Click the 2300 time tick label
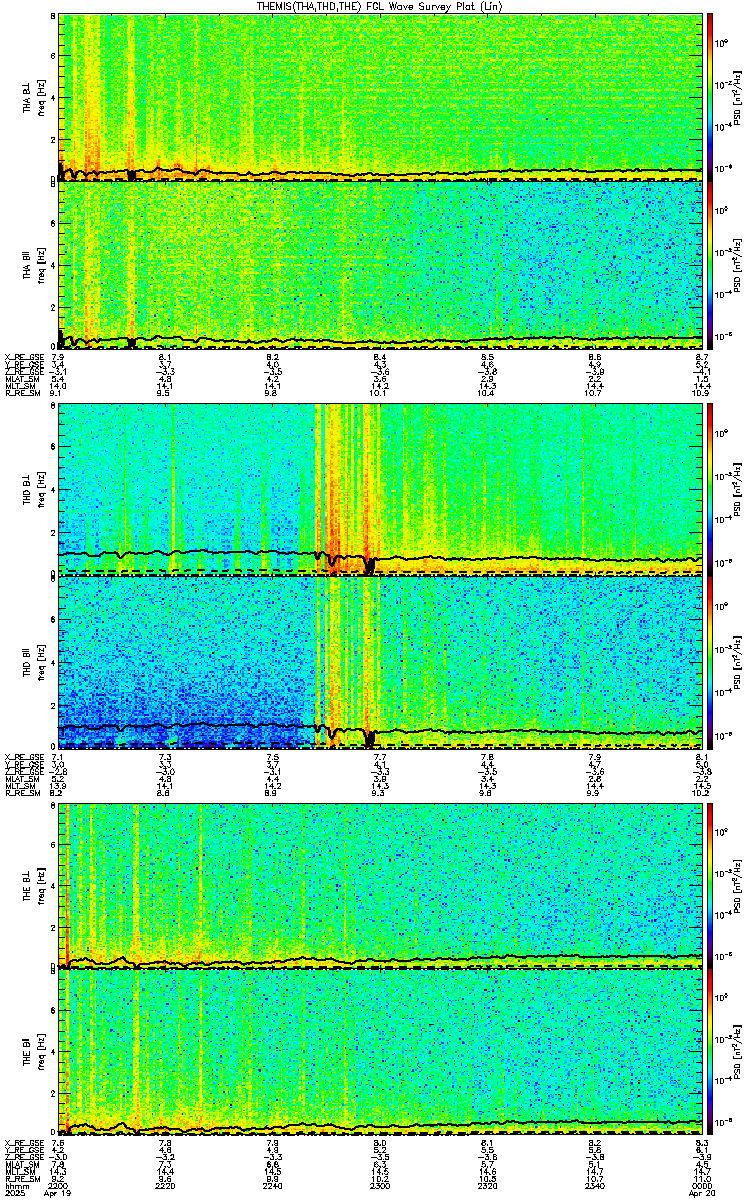Viewport: 750px width, 1200px height. [x=380, y=1186]
